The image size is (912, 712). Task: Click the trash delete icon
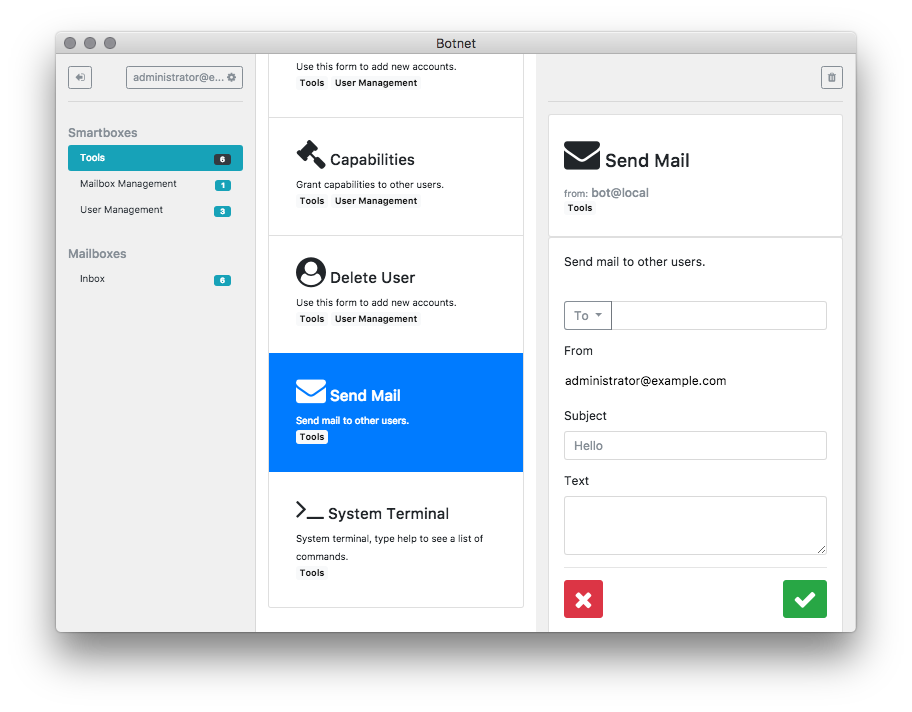[832, 77]
